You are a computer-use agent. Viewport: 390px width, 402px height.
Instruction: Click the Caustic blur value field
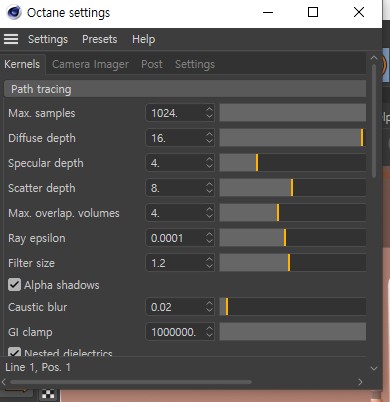[175, 307]
